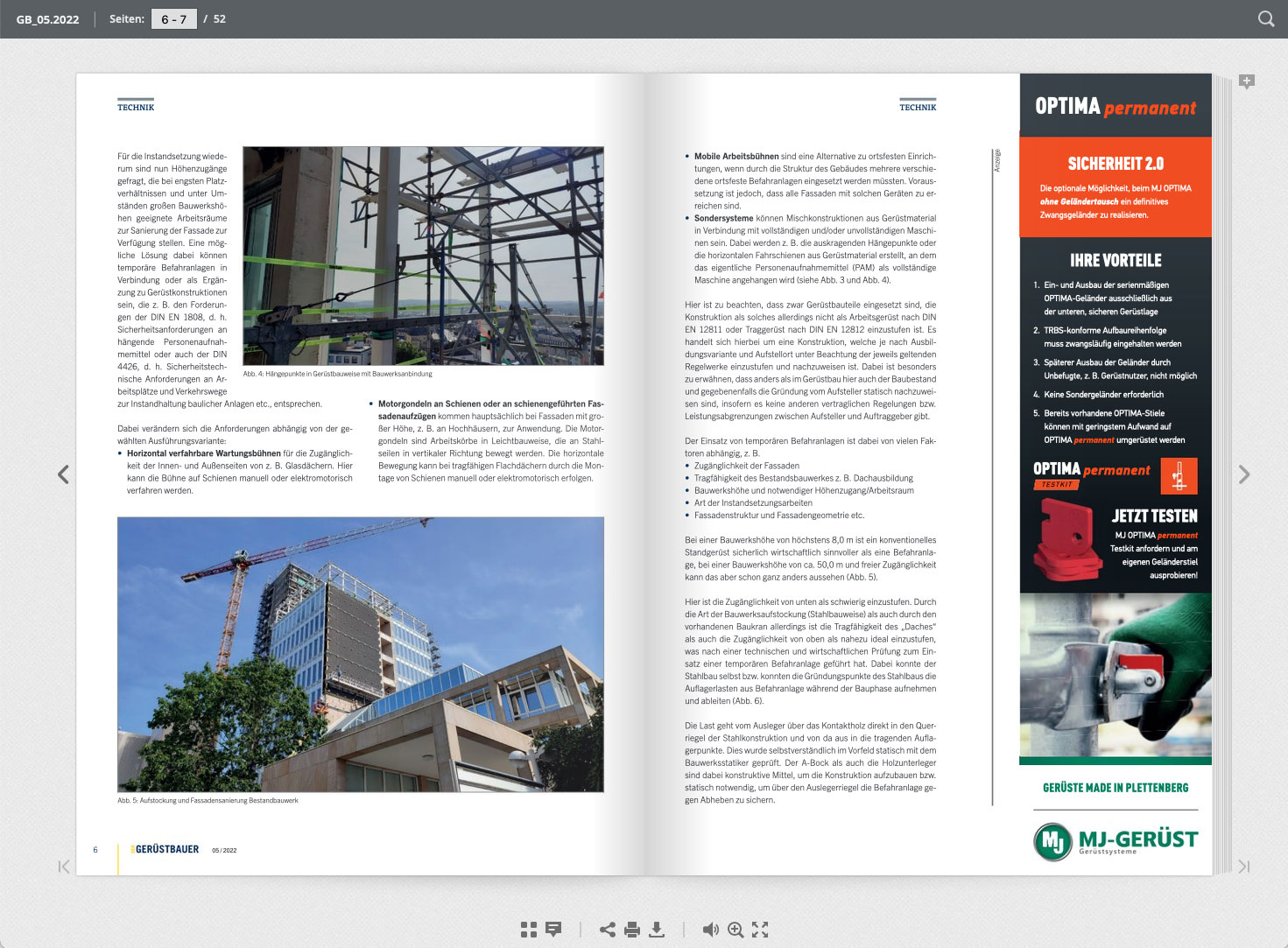Click the OPTIMA permanent ad header
The width and height of the screenshot is (1288, 948).
[x=1116, y=107]
